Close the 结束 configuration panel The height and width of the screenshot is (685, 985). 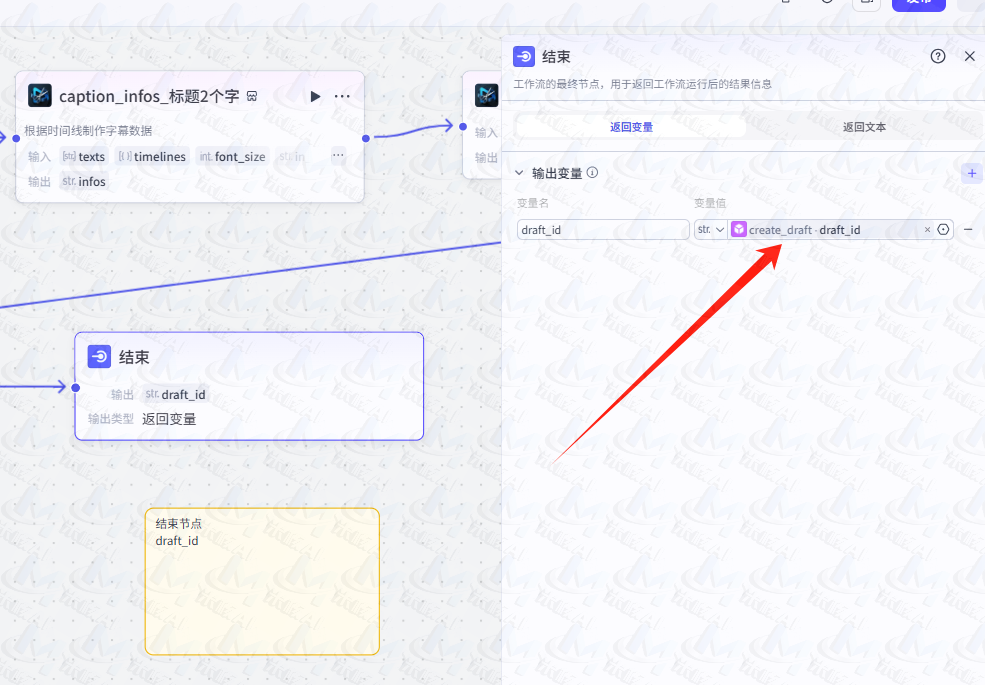pyautogui.click(x=969, y=56)
